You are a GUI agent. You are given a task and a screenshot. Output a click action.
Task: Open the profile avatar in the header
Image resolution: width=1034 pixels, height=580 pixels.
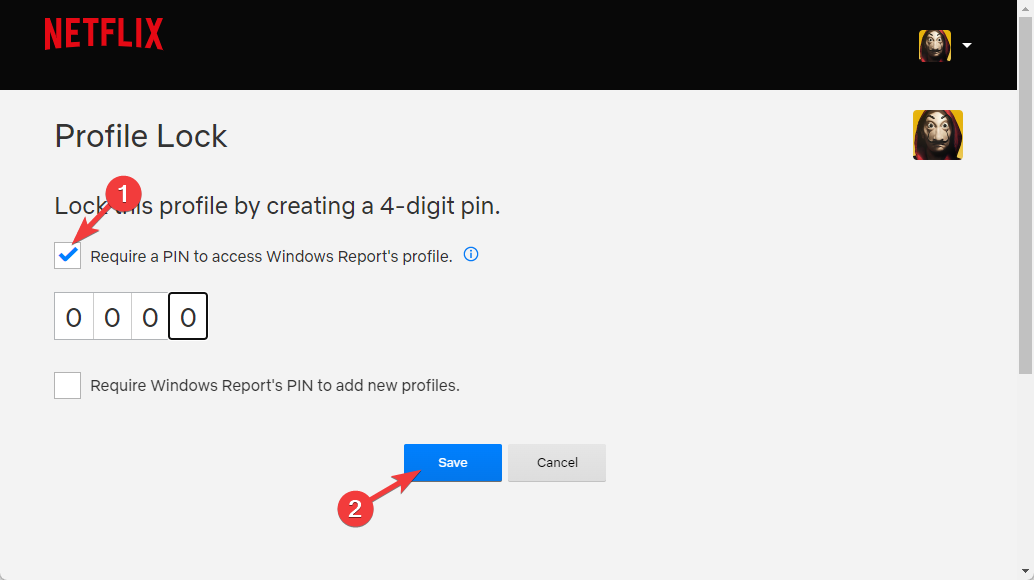(935, 45)
